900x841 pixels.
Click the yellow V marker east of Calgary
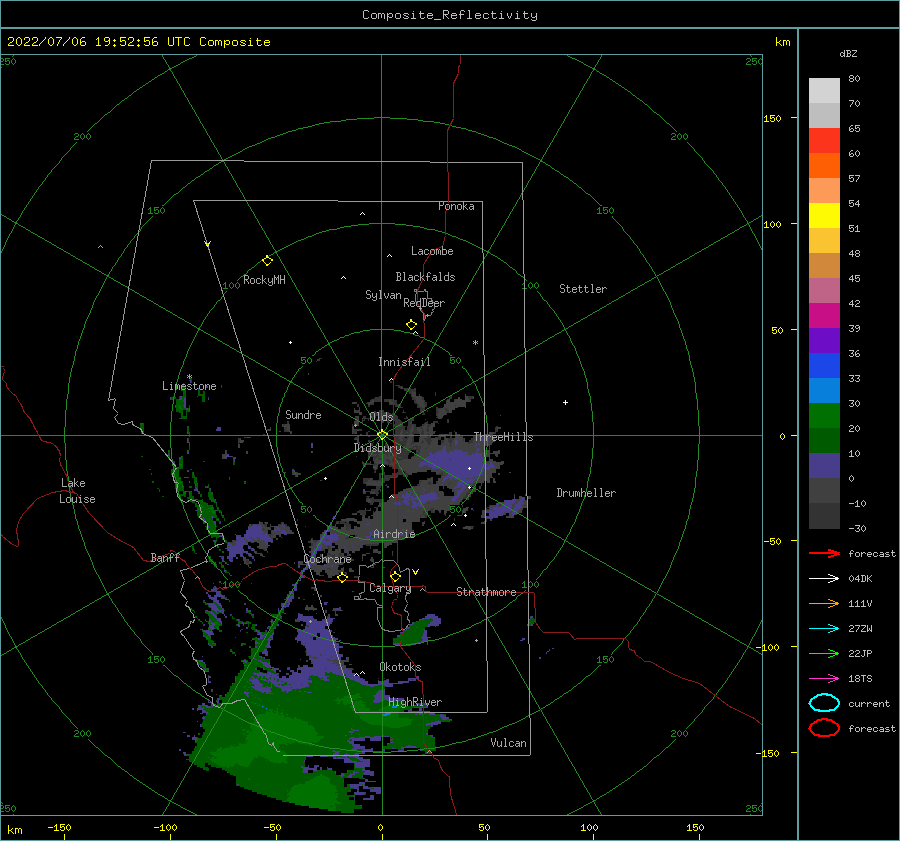click(416, 572)
